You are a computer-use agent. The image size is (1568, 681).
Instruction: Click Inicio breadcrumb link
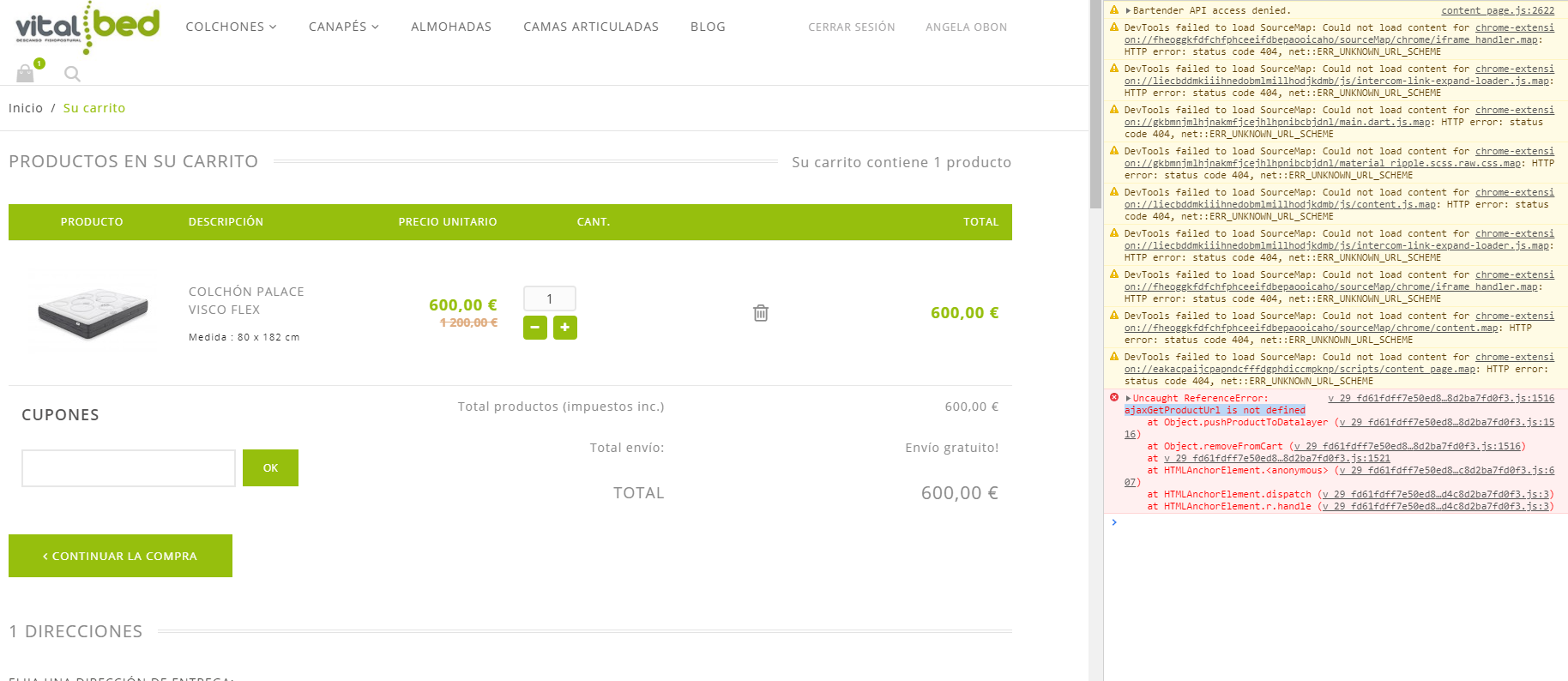click(26, 108)
